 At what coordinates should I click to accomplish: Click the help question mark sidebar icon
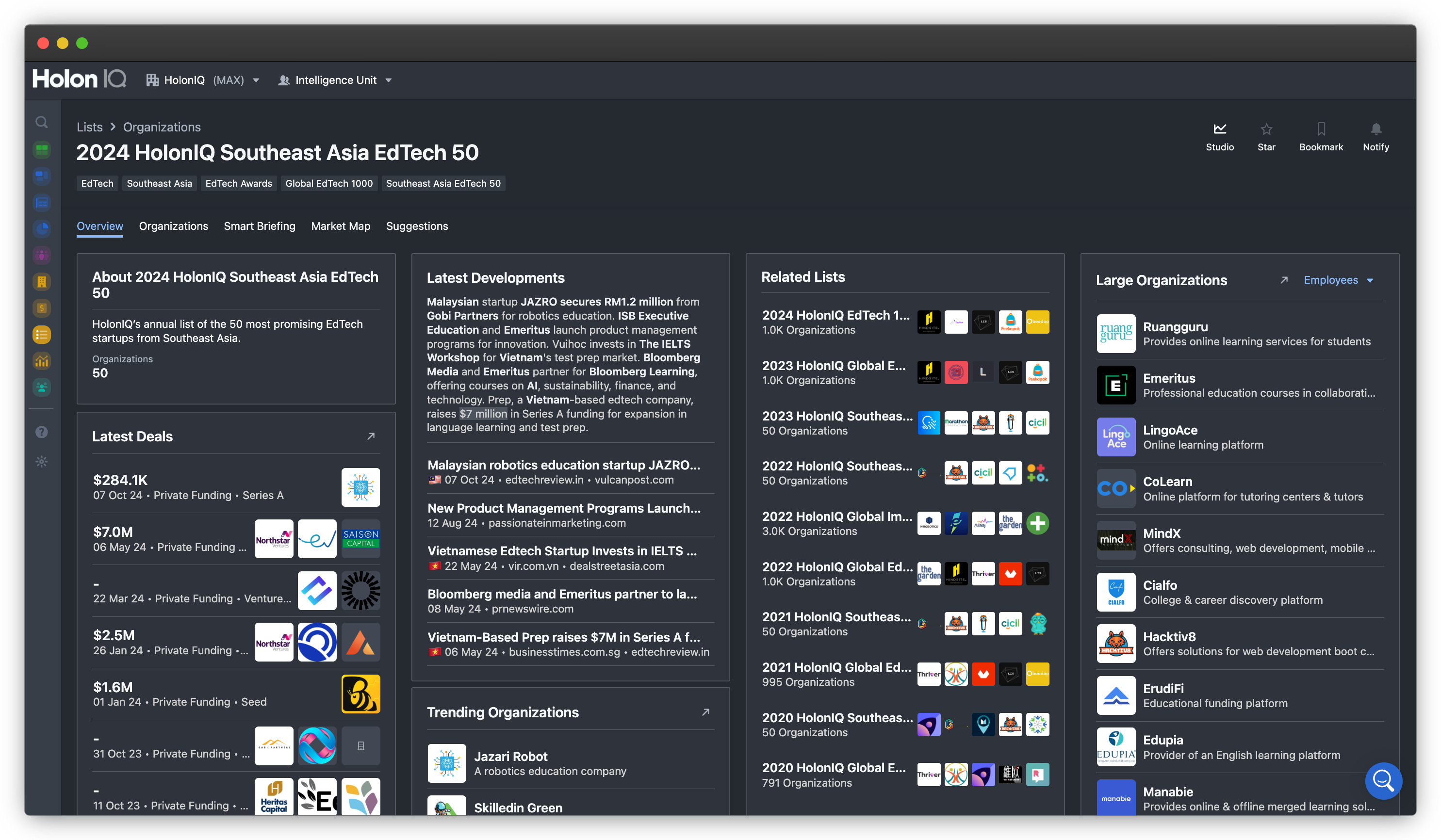coord(42,432)
